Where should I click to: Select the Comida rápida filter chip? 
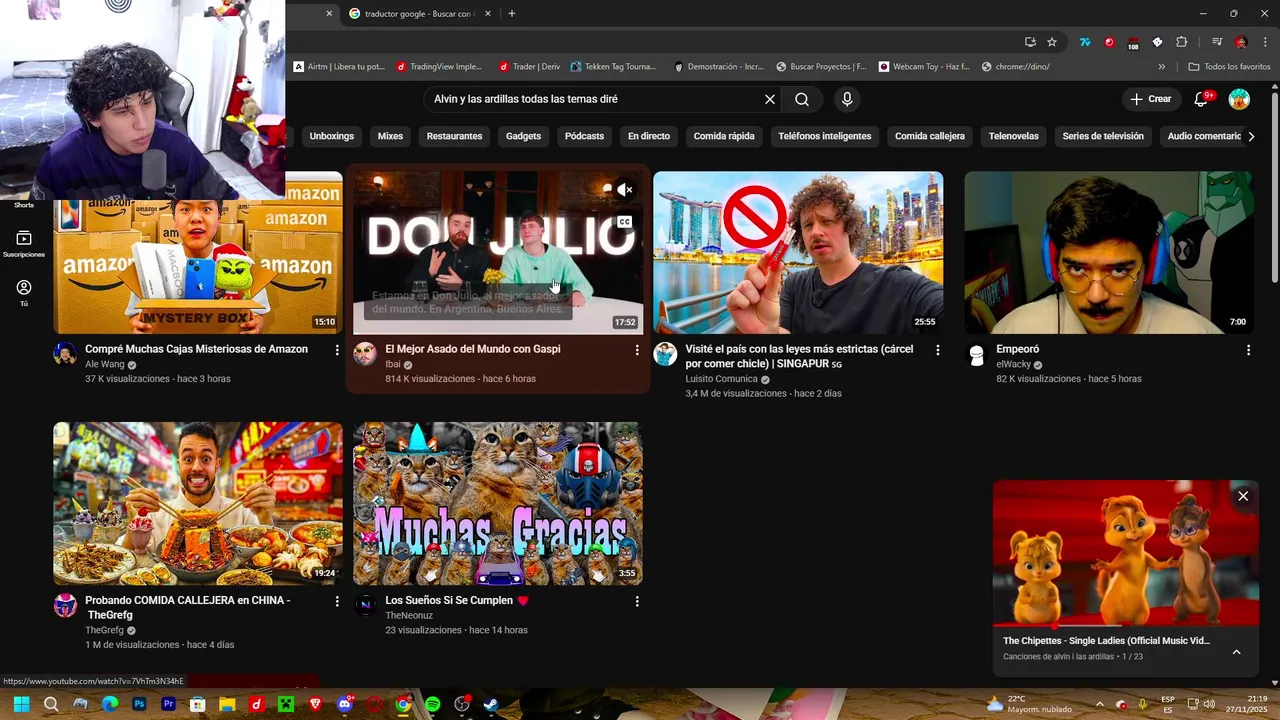tap(724, 136)
